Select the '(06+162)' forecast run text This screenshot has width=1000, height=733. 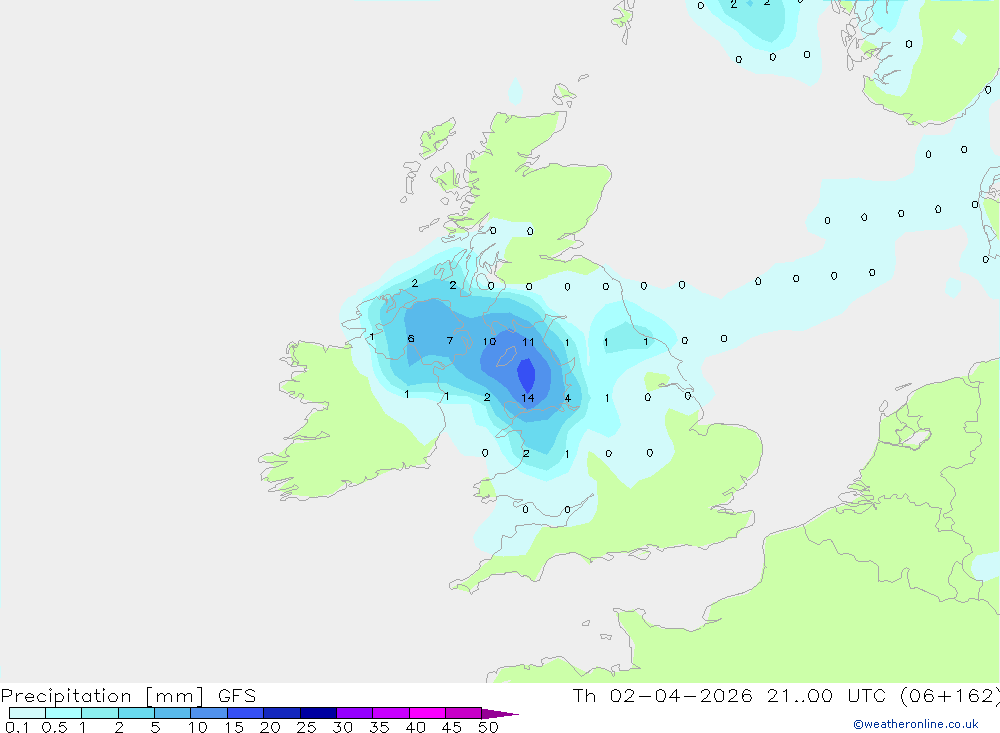click(950, 696)
